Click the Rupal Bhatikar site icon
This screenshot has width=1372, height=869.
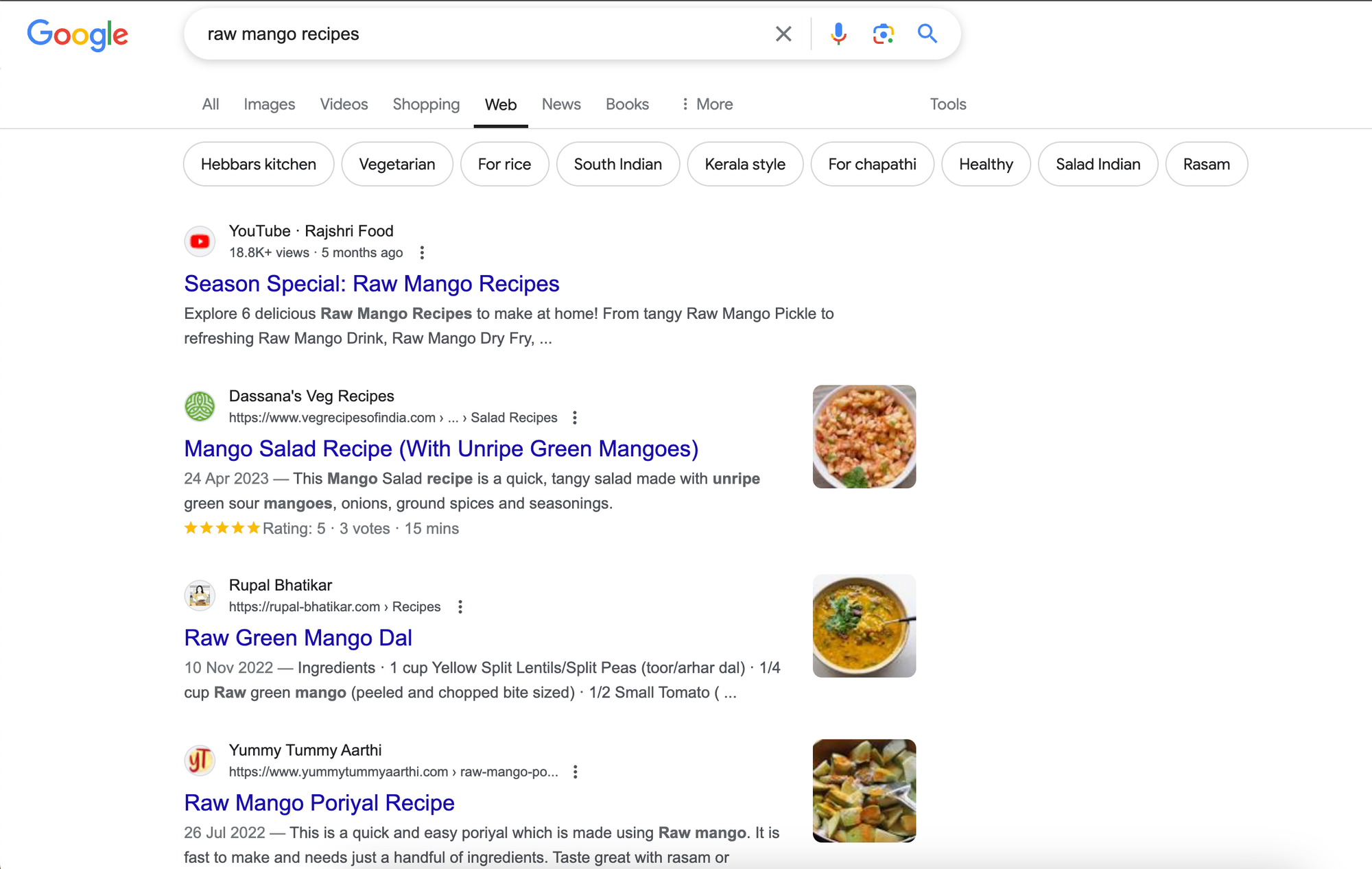coord(200,595)
